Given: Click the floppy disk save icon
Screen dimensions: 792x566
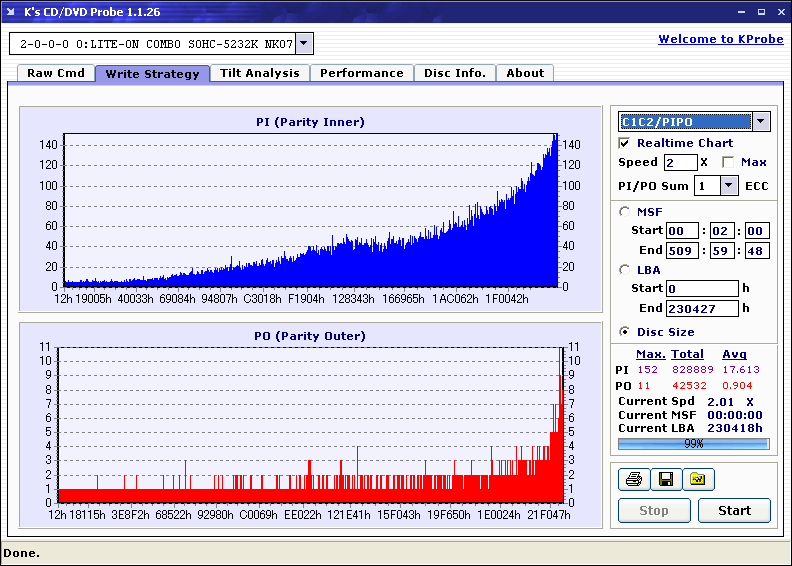Looking at the screenshot, I should (666, 479).
